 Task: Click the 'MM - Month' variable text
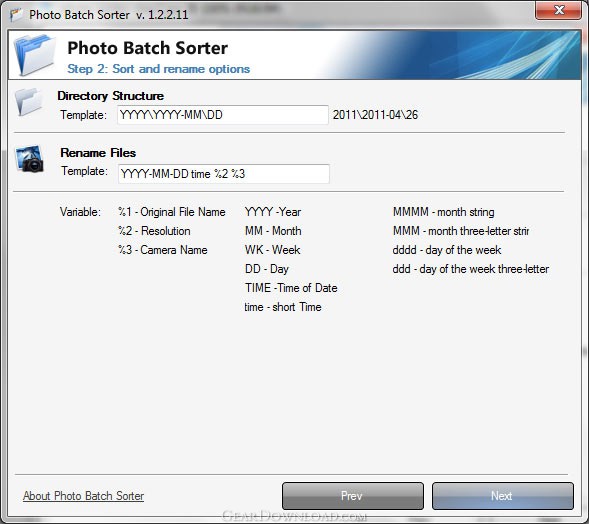pyautogui.click(x=273, y=231)
